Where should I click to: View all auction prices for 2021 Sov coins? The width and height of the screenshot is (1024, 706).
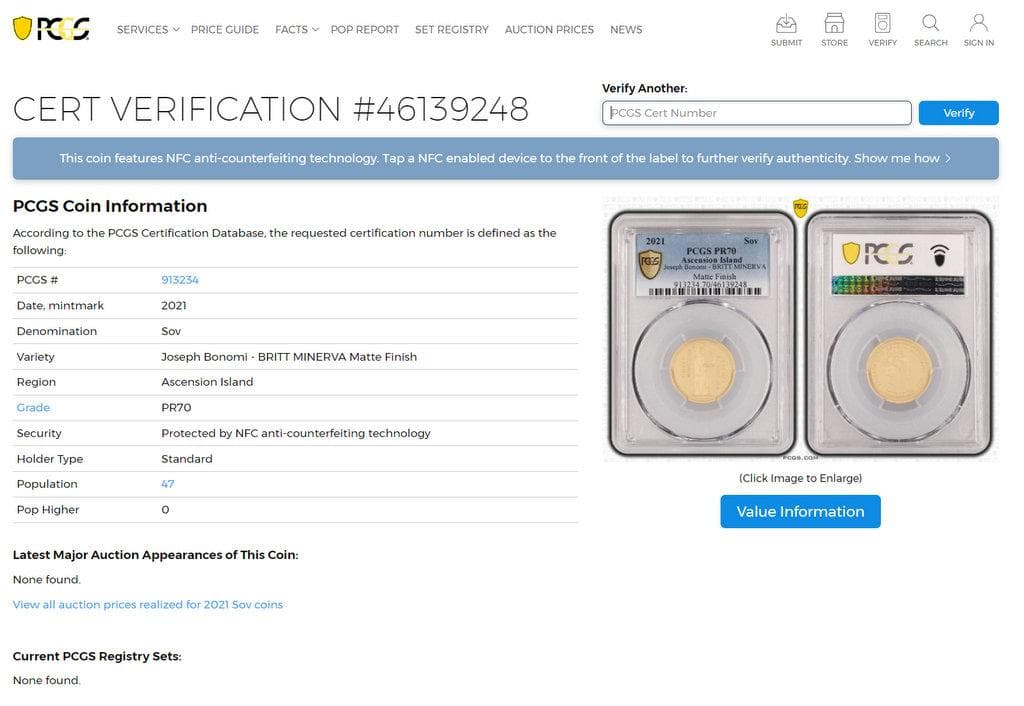pyautogui.click(x=147, y=604)
